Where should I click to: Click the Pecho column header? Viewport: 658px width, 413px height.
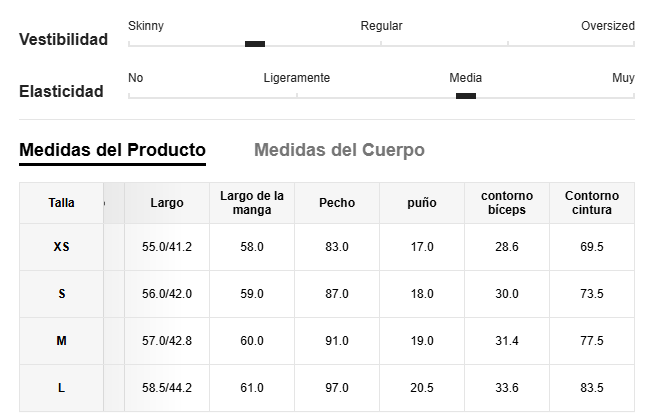click(x=337, y=203)
